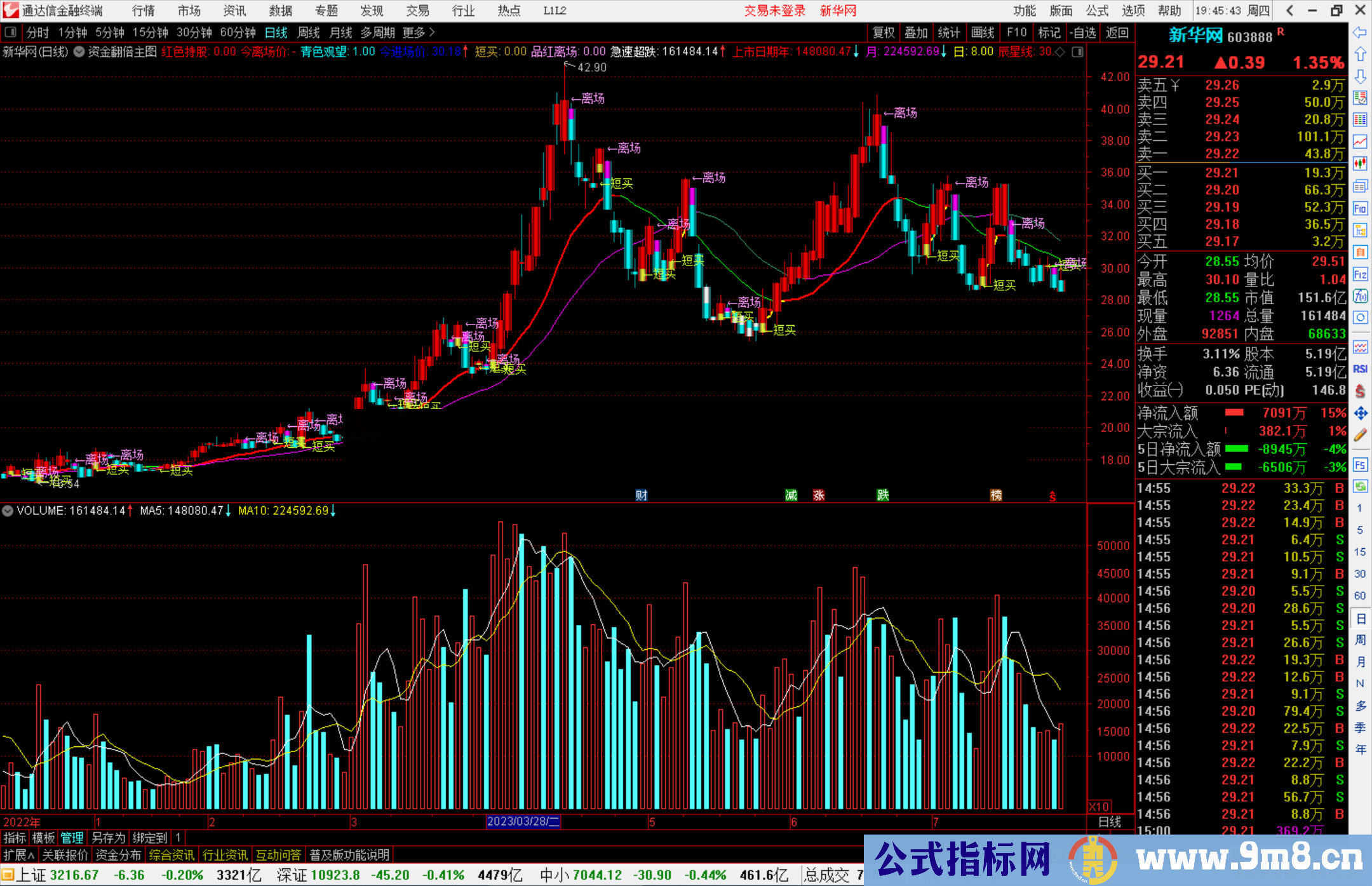This screenshot has width=1372, height=886.
Task: Click the 交易未登录 link
Action: [775, 10]
